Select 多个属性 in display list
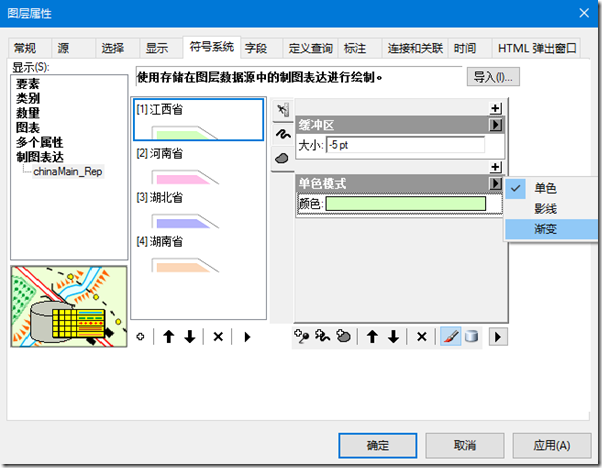The image size is (602, 468). click(x=40, y=142)
